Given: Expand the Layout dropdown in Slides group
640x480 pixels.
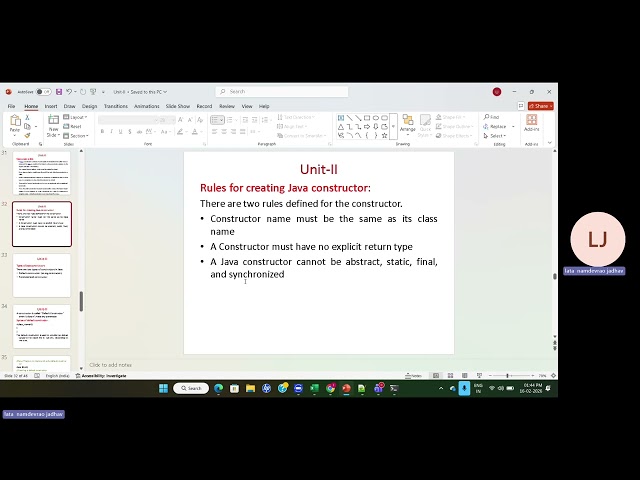Looking at the screenshot, I should (77, 117).
